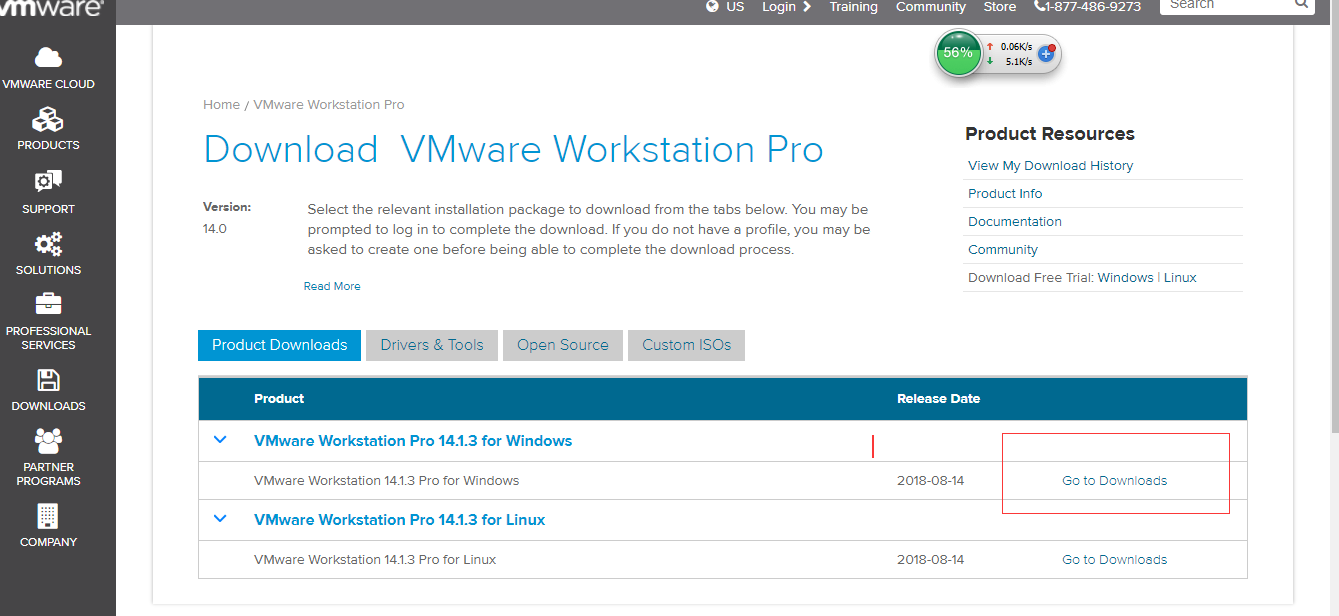Open the Documentation resource link
Screen dimensions: 1339x616
point(1015,222)
